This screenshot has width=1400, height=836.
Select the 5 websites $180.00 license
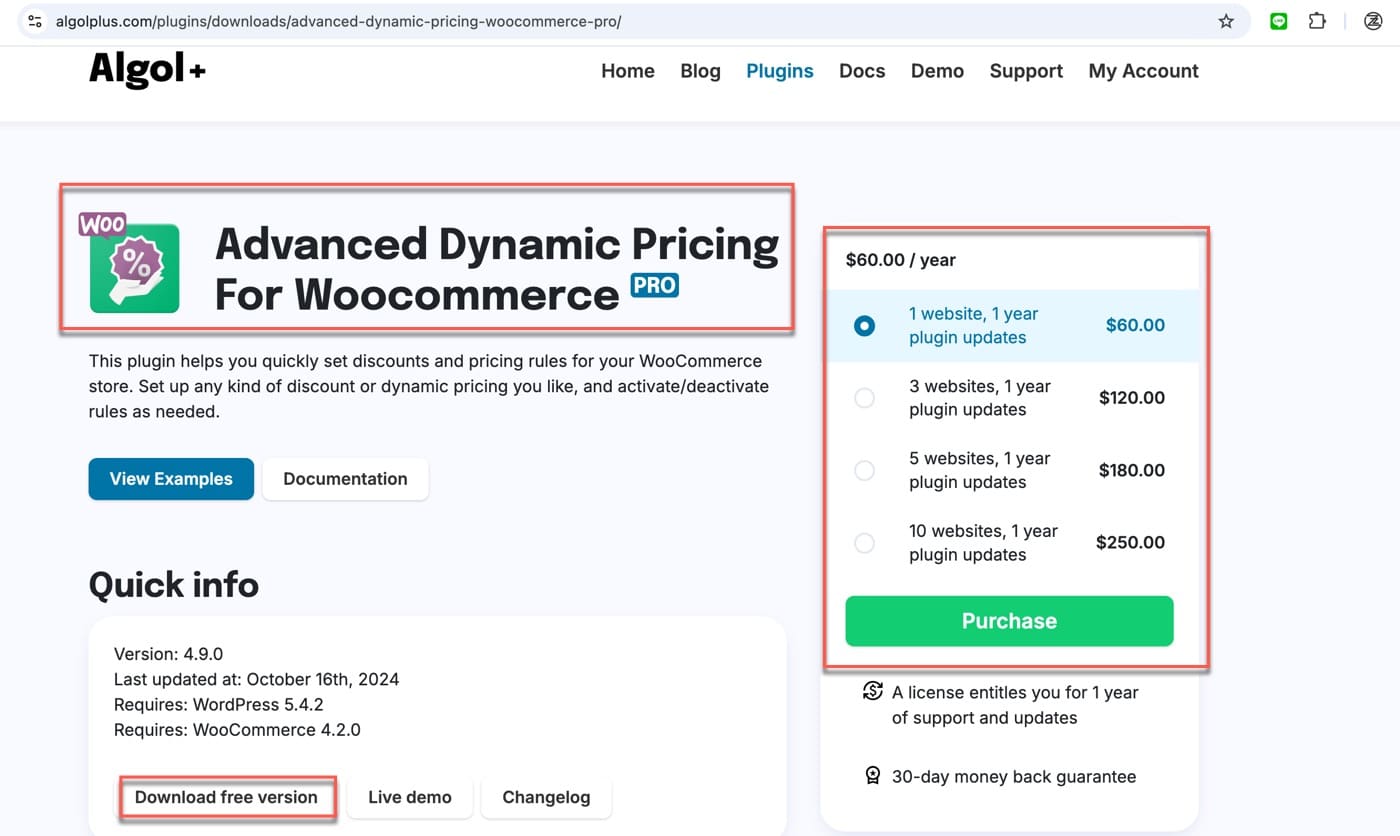[1009, 471]
